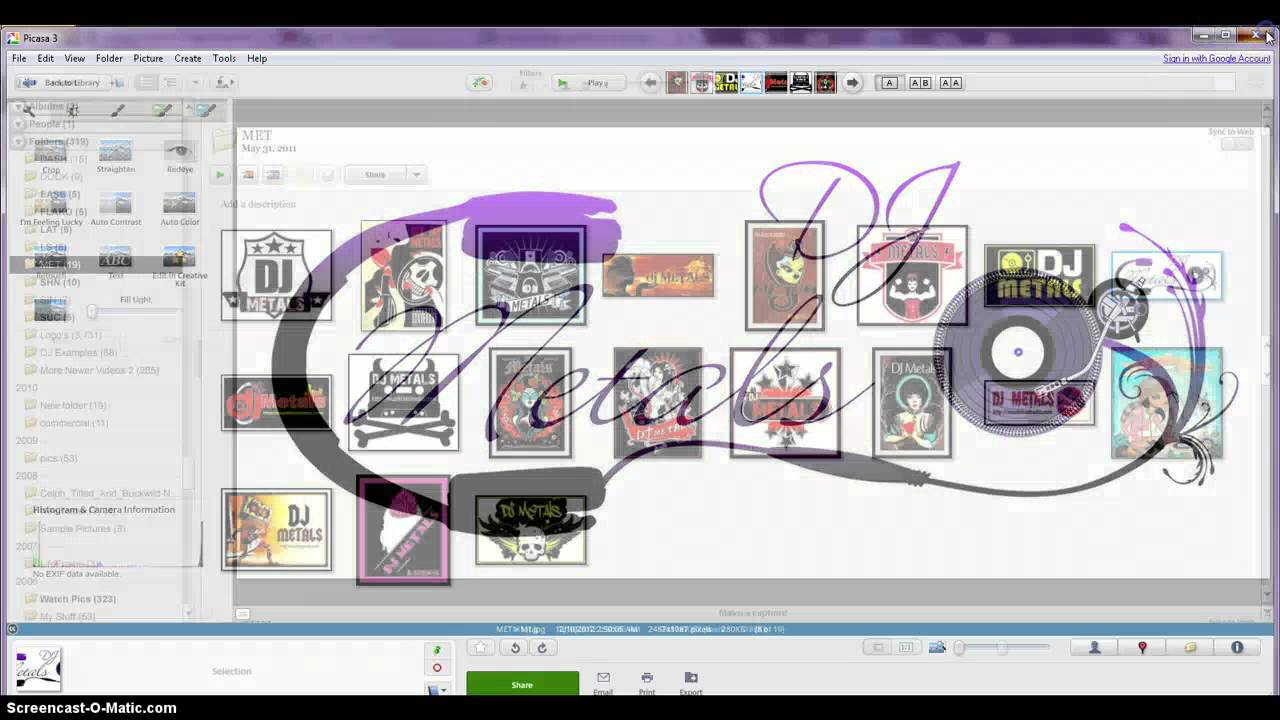
Task: Create movie presentation from MET folder
Action: tap(273, 175)
